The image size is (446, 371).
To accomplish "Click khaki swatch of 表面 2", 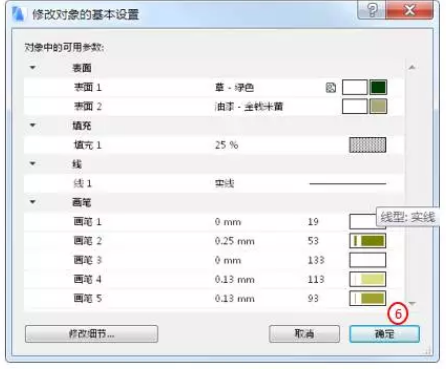I will point(378,106).
